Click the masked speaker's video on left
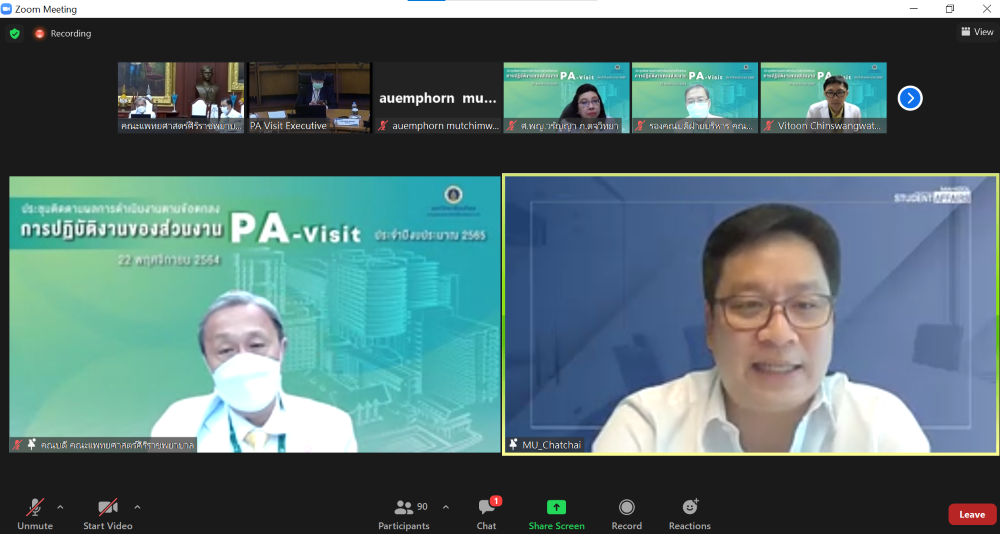1000x534 pixels. (254, 315)
